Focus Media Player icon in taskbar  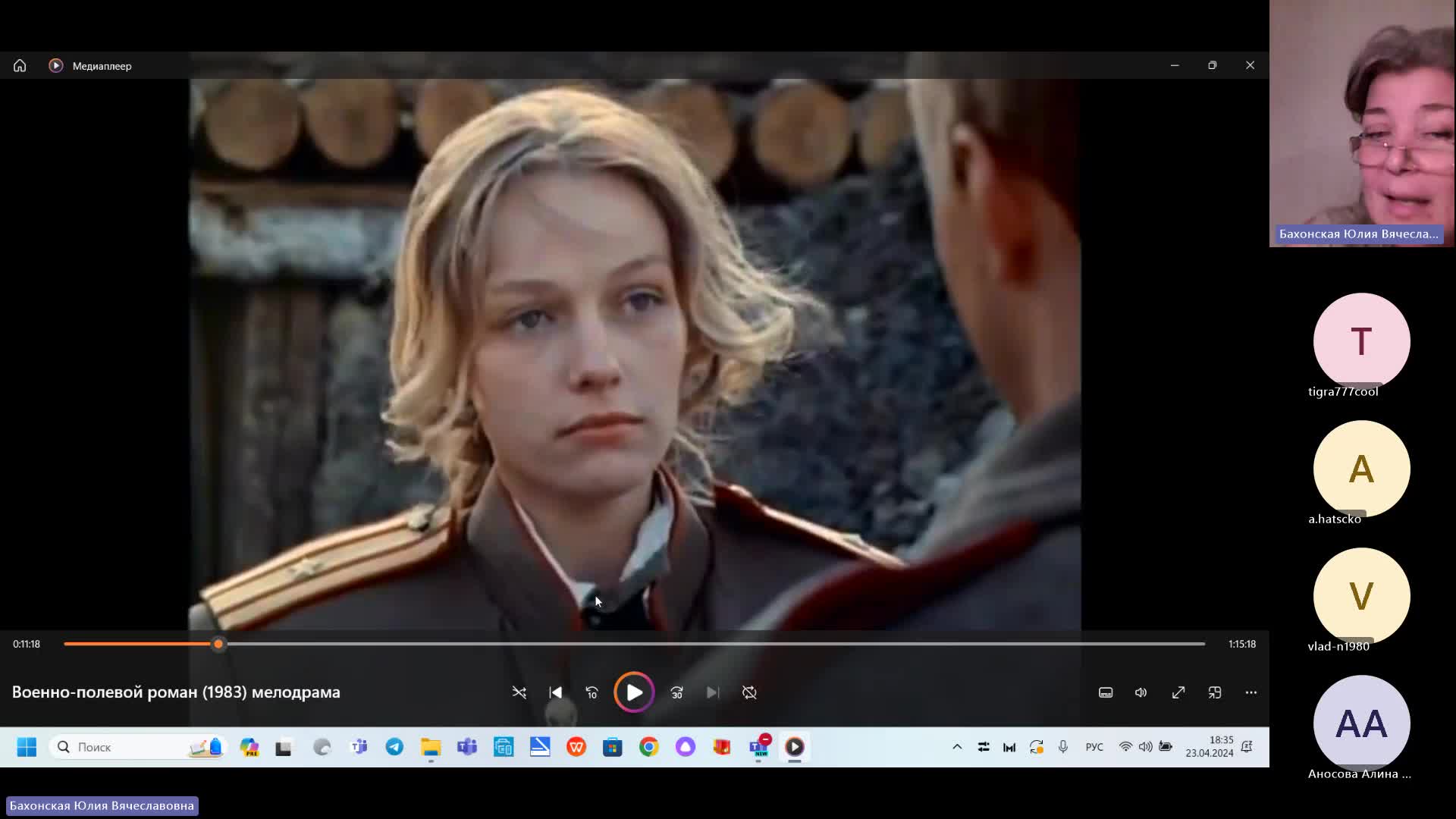pyautogui.click(x=795, y=748)
